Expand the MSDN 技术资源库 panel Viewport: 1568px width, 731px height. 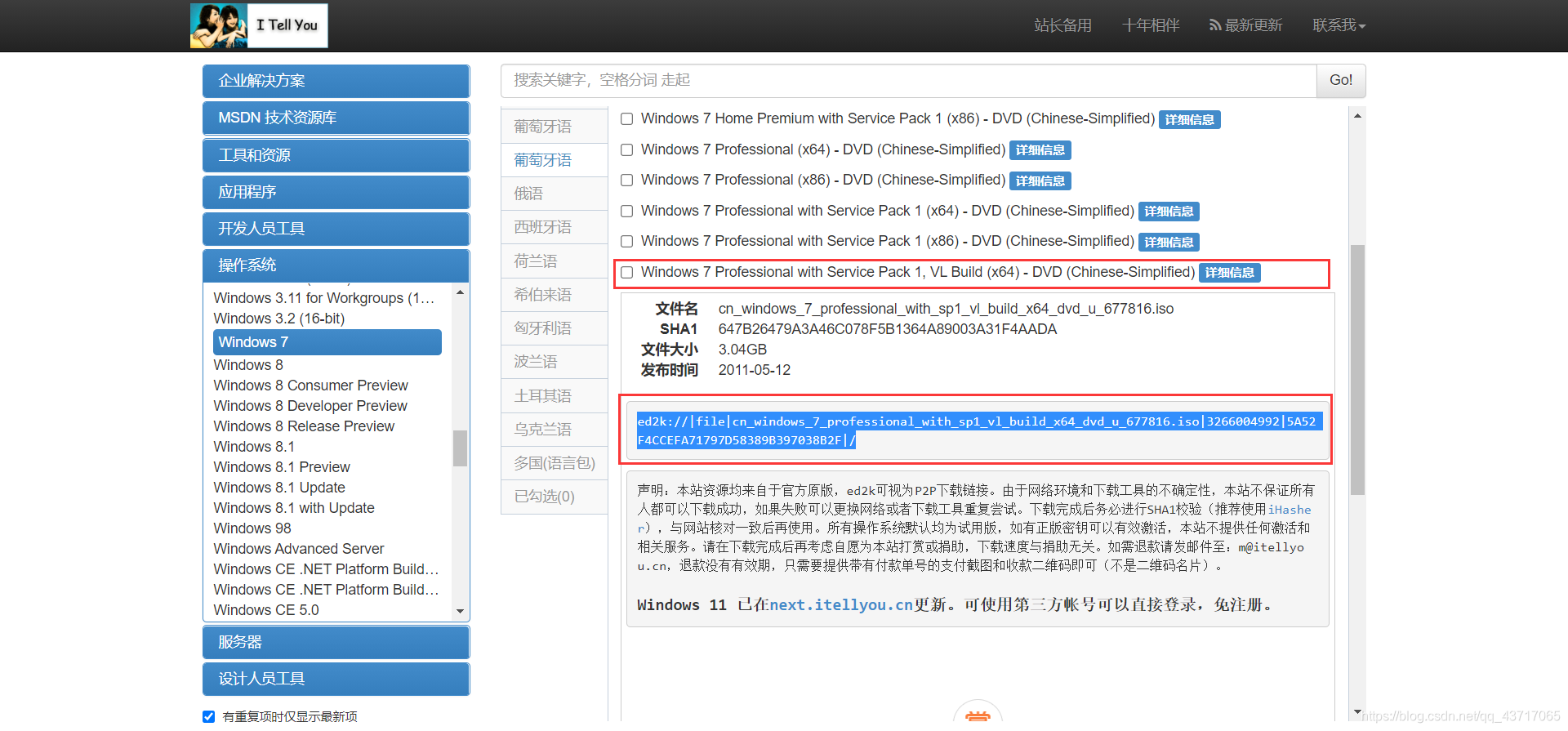[336, 118]
